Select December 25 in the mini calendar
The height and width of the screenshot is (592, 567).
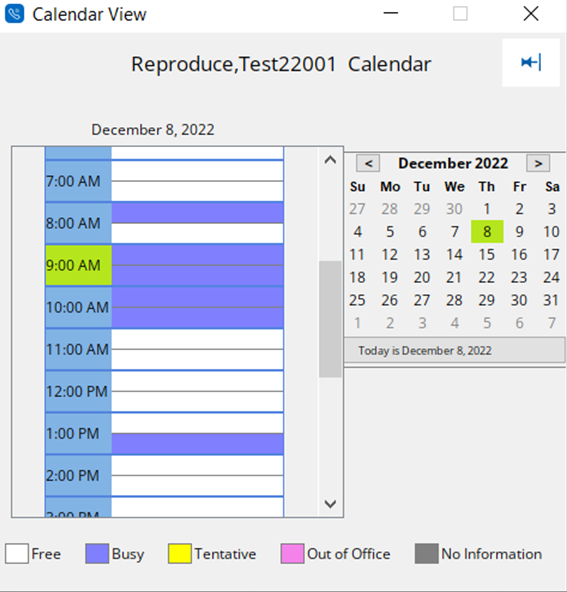tap(357, 300)
